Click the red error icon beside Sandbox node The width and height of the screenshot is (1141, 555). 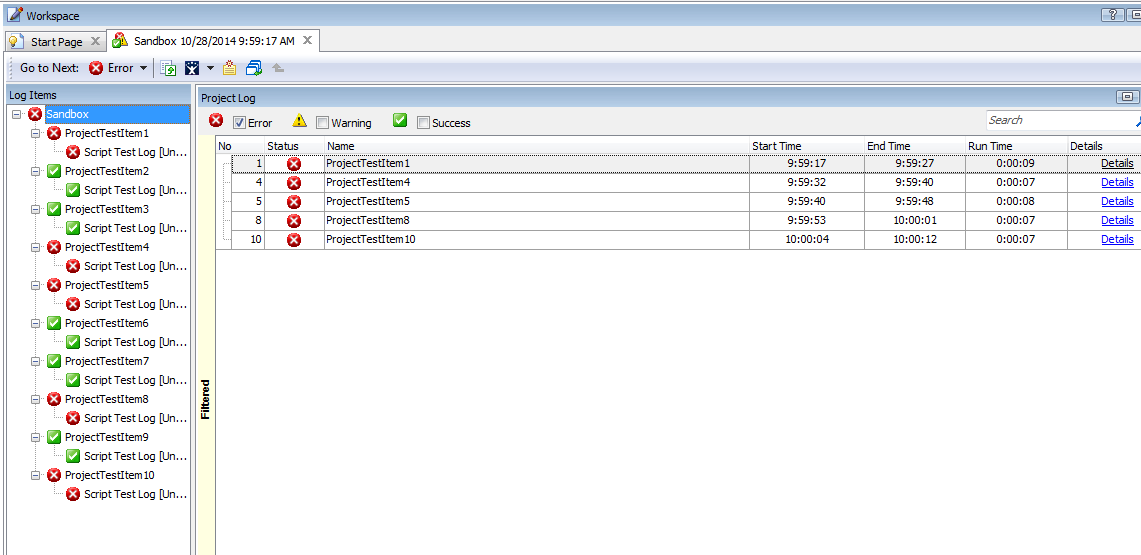pyautogui.click(x=35, y=114)
